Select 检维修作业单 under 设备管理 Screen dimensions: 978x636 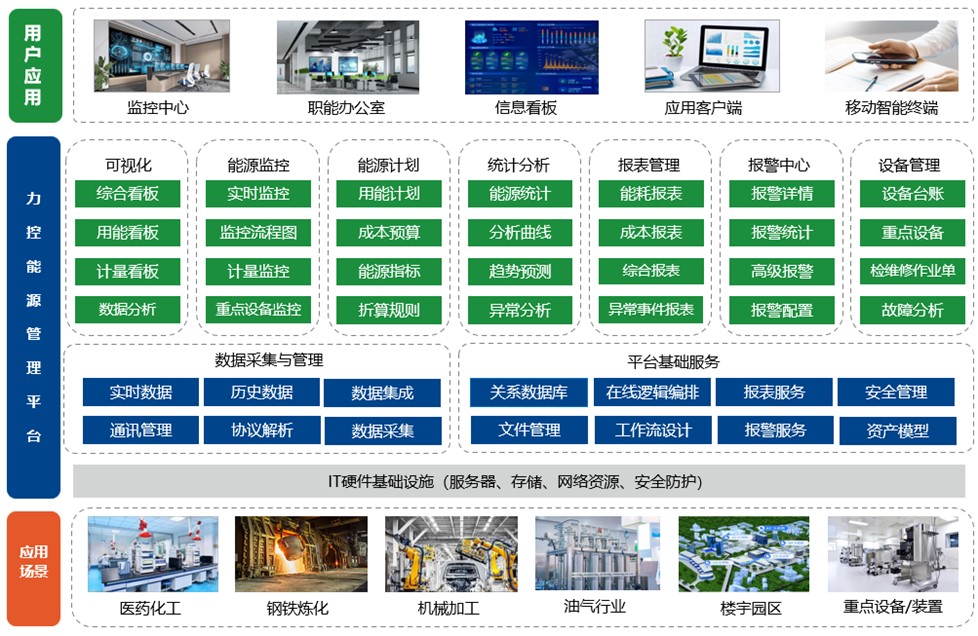(912, 271)
